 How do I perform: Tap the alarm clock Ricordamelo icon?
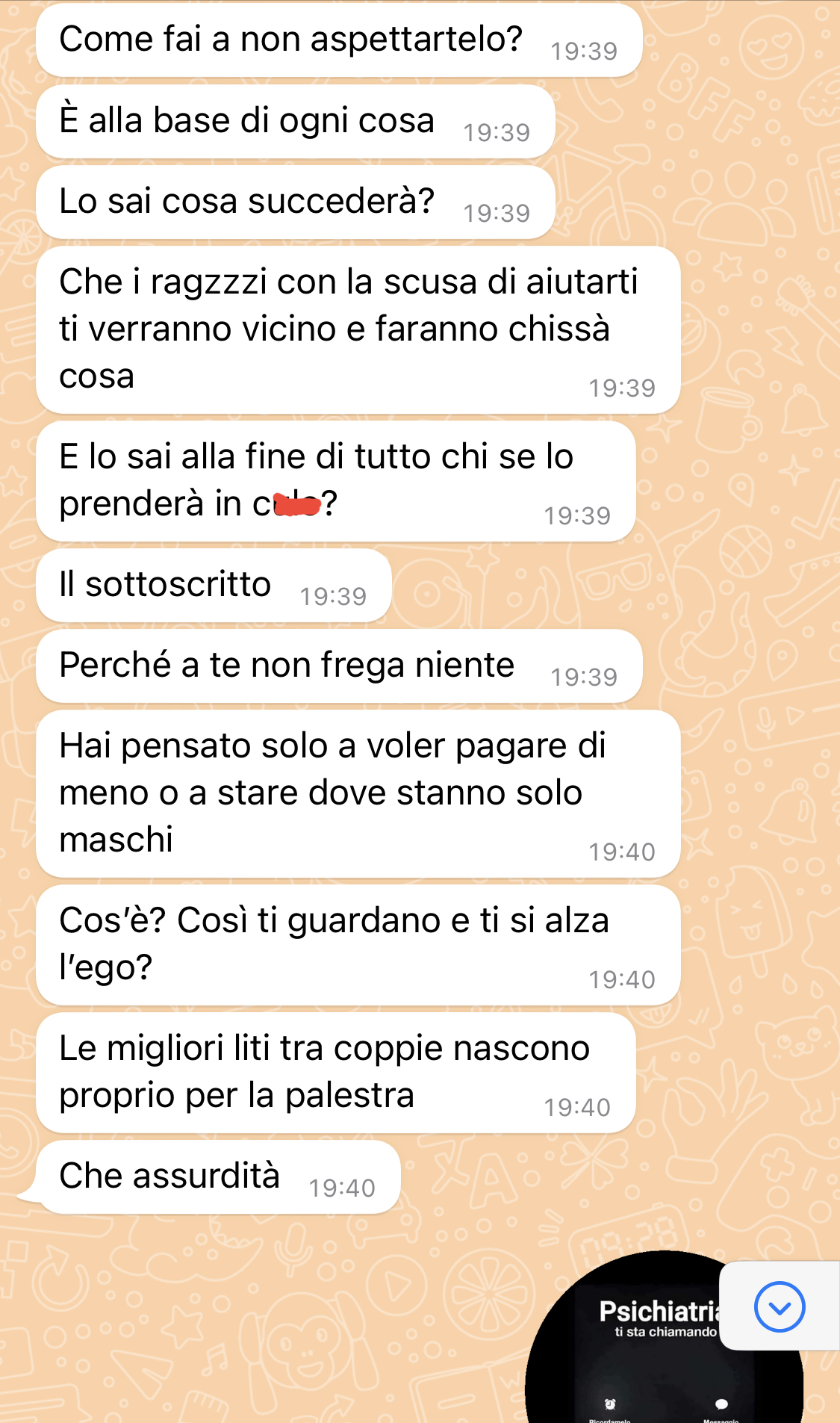pyautogui.click(x=610, y=1404)
